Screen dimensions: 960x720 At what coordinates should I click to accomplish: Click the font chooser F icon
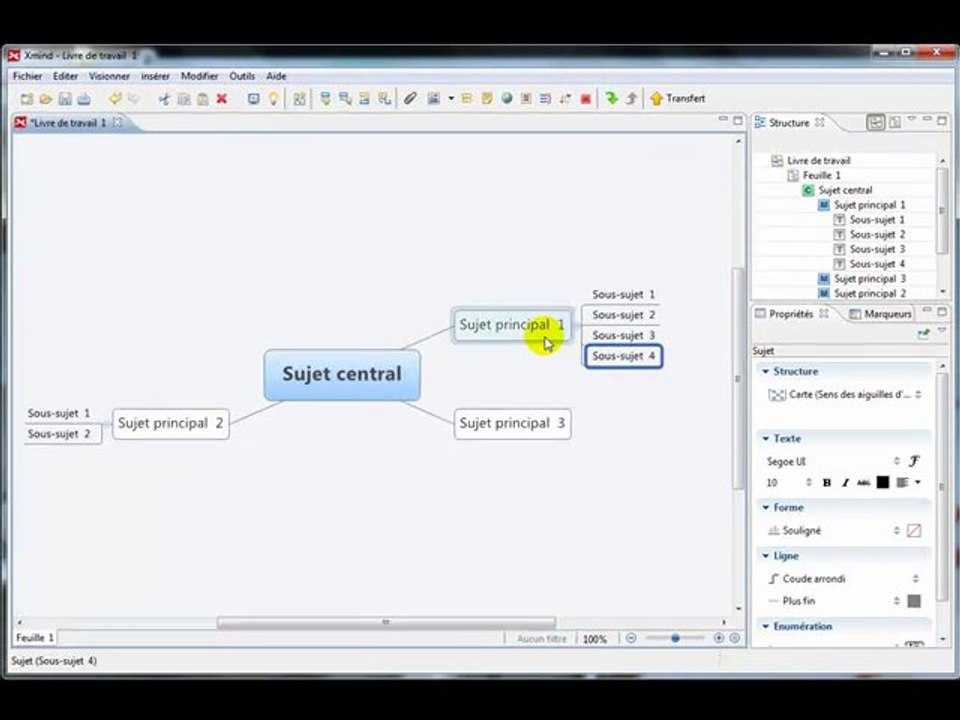[914, 461]
